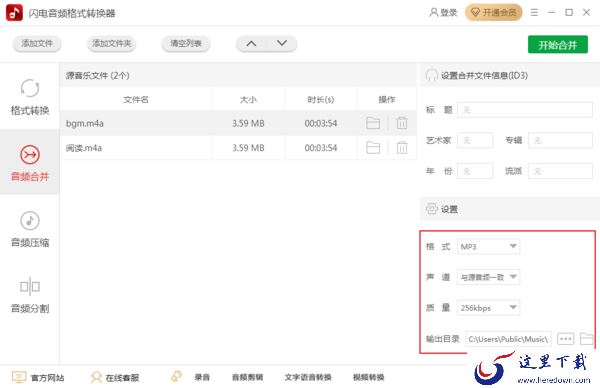Switch to 音频分割 sidebar tab
The width and height of the screenshot is (600, 388).
pos(30,295)
